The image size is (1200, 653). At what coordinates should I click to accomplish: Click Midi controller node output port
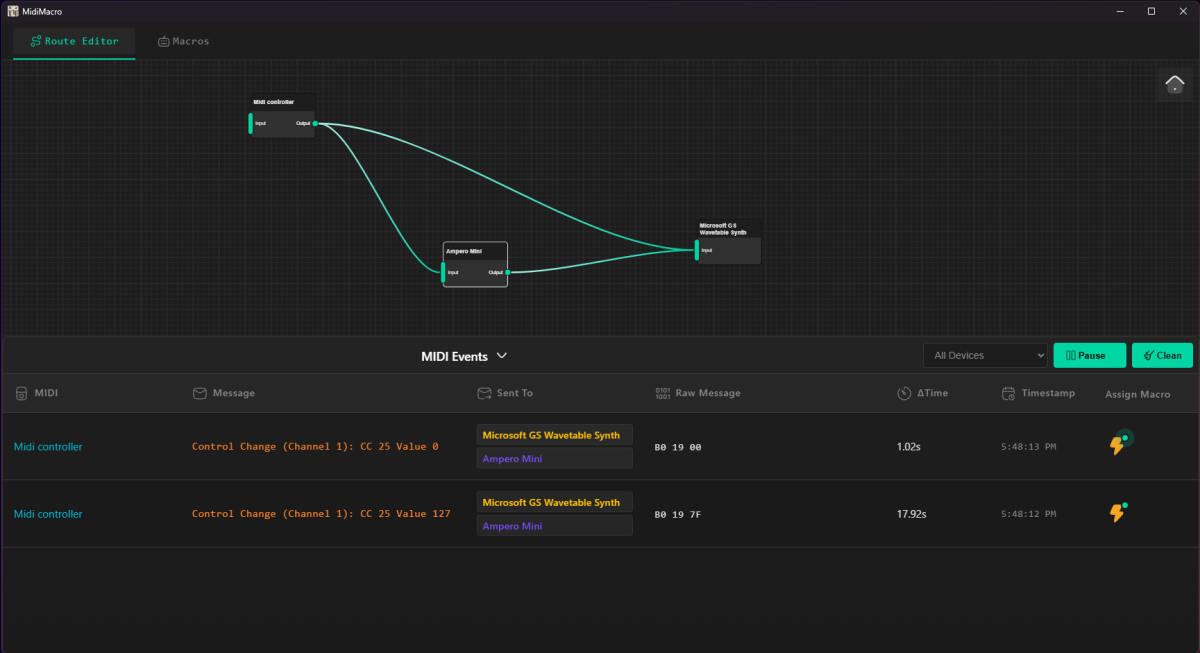tap(315, 123)
